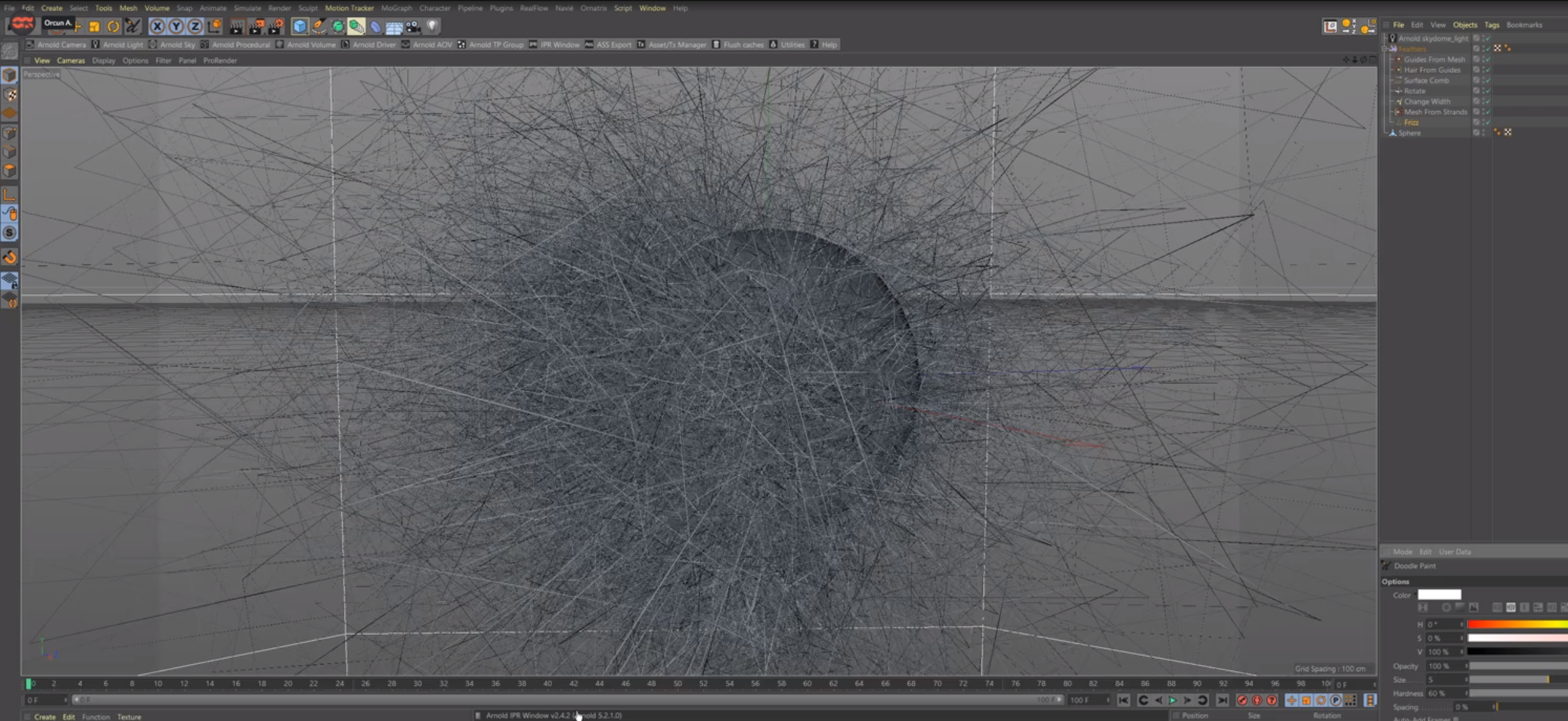Screen dimensions: 1568x721
Task: Toggle enable checkmark for Frizz modifier
Action: click(1487, 123)
